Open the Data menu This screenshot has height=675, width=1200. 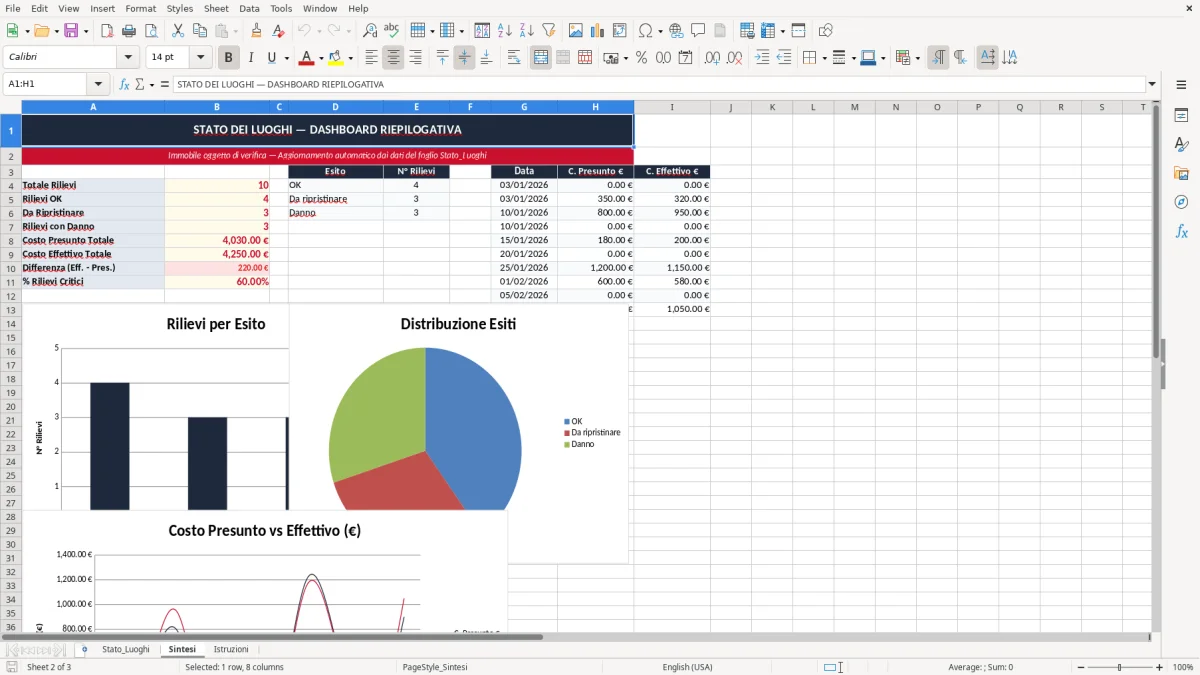pyautogui.click(x=249, y=8)
